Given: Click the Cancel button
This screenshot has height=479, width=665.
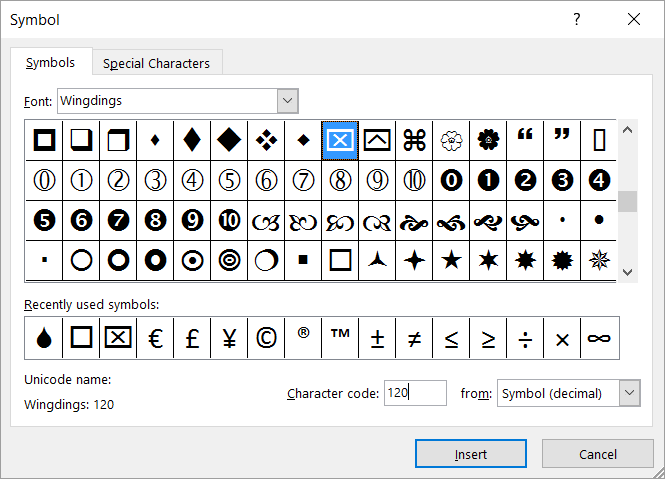Looking at the screenshot, I should pyautogui.click(x=597, y=454).
